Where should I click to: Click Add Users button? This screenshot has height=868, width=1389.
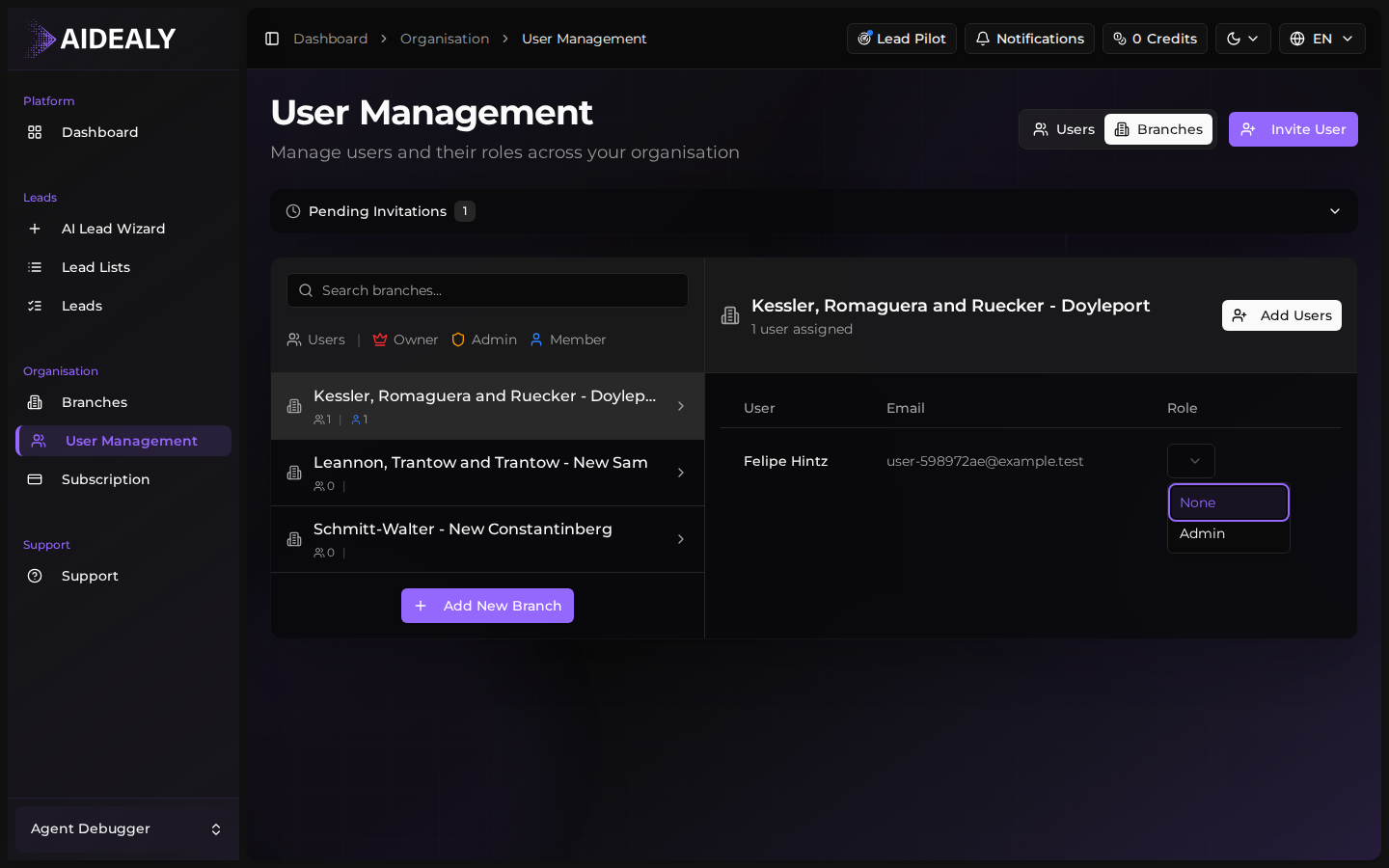1281,315
